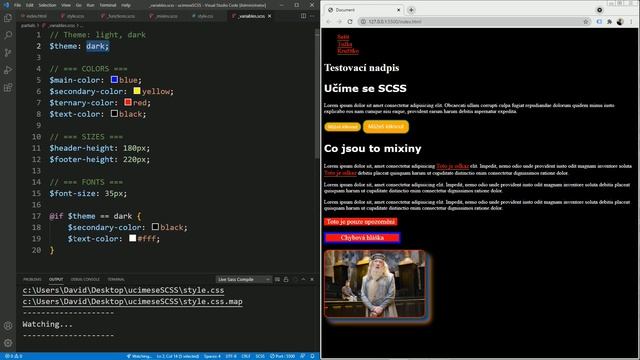The image size is (640, 360).
Task: Open the Search view in the activity bar
Action: pos(8,35)
